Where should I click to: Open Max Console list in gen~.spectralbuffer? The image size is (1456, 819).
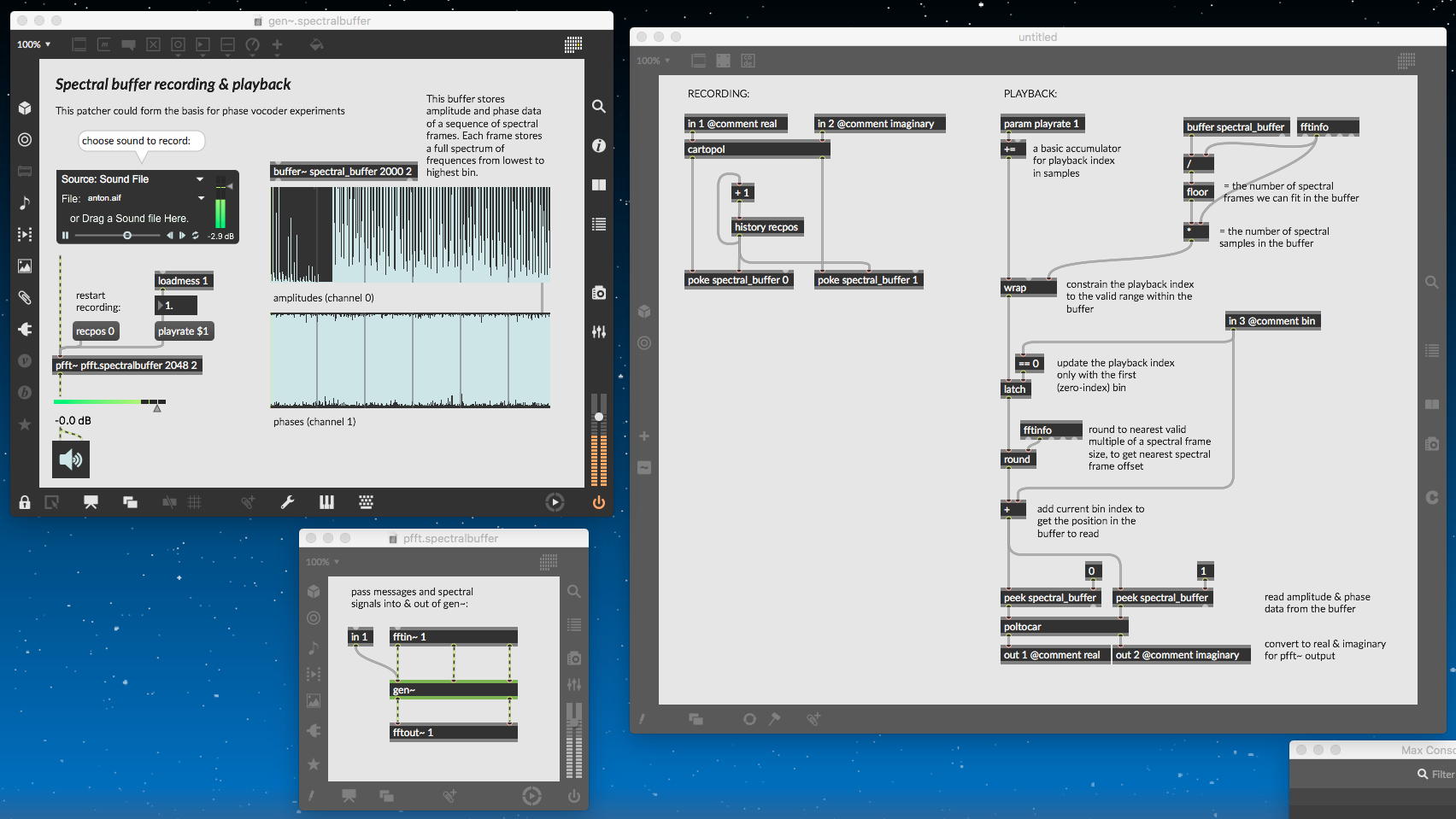(599, 224)
